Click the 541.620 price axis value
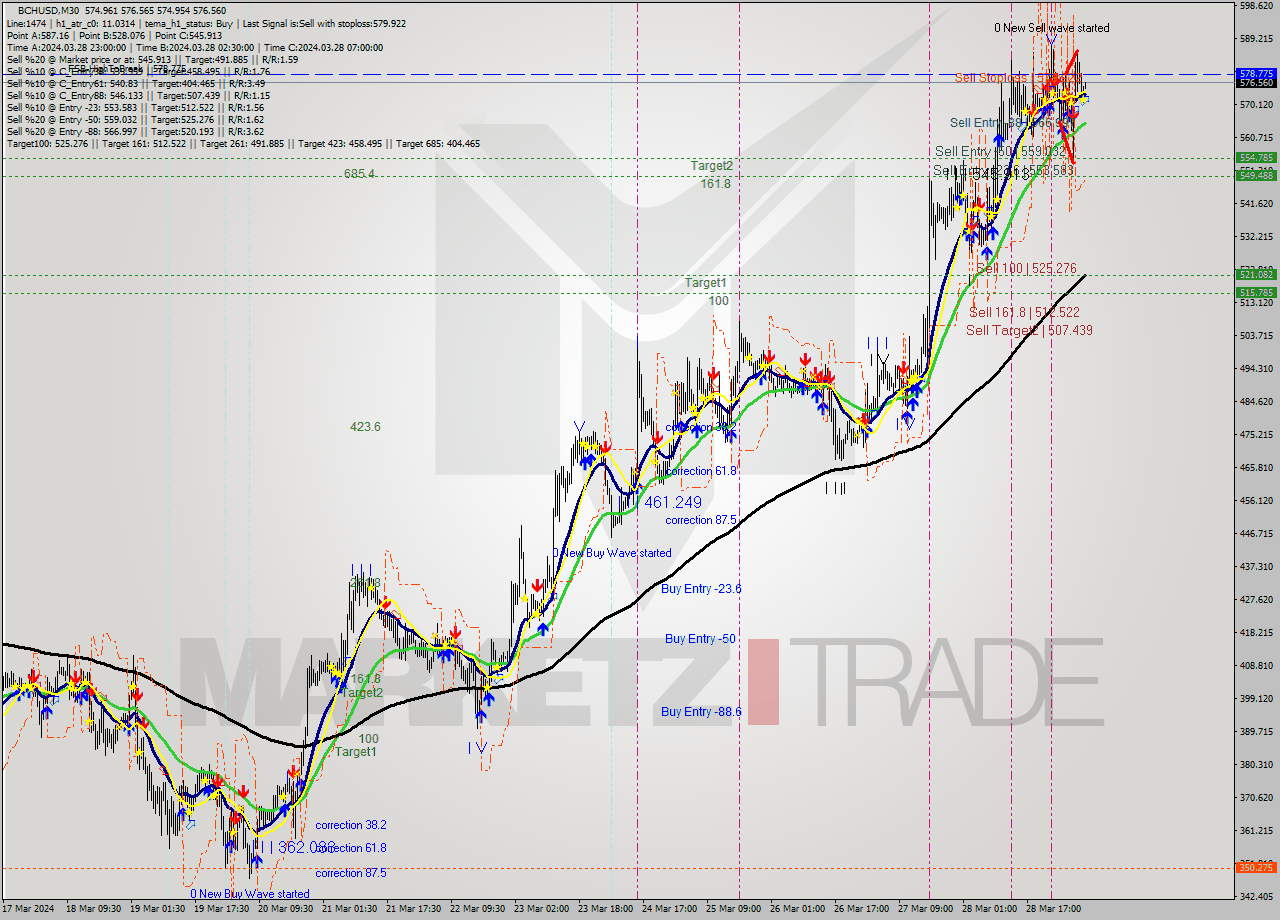Viewport: 1280px width, 920px height. click(1257, 204)
